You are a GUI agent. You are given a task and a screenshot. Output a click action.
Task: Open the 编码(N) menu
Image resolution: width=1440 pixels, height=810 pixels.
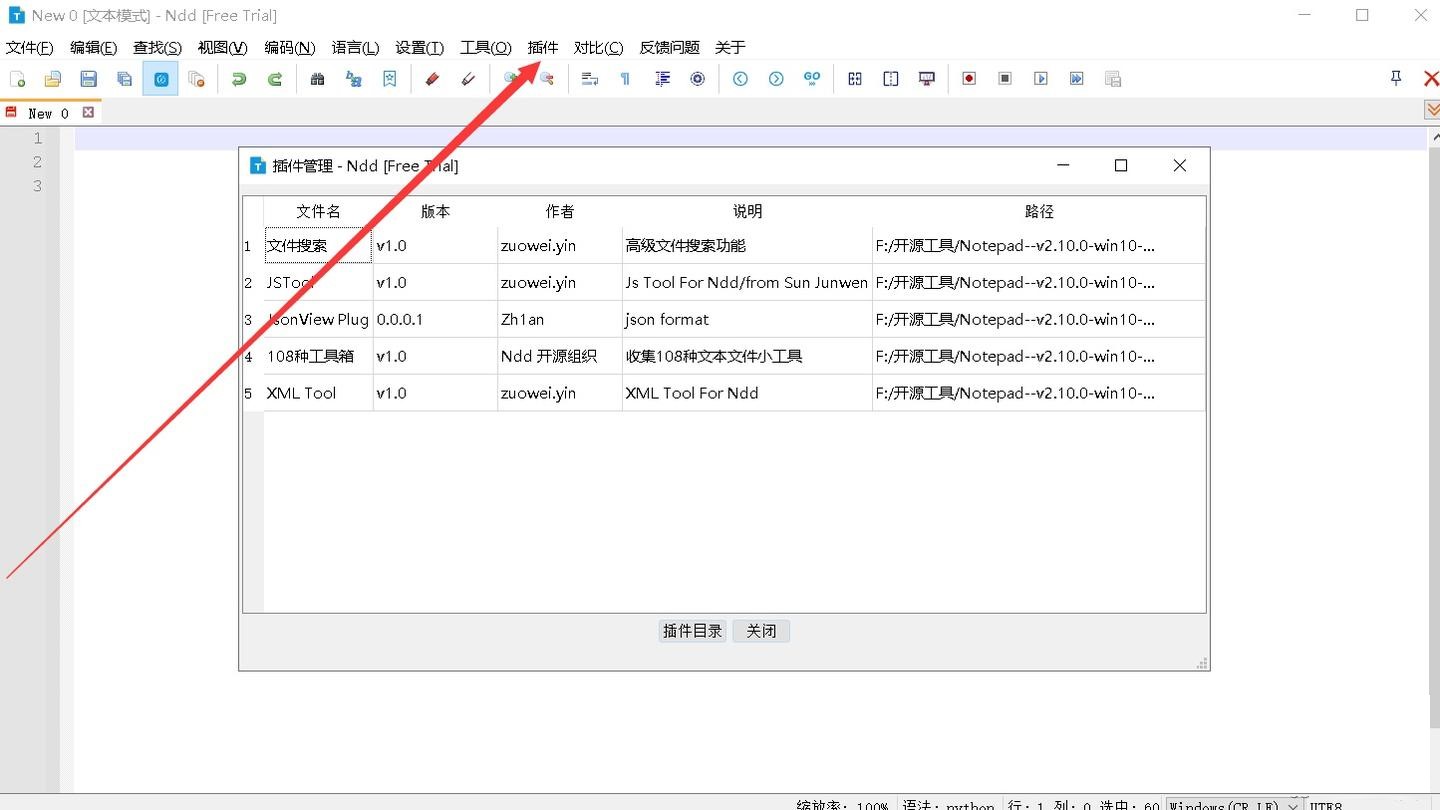click(290, 47)
